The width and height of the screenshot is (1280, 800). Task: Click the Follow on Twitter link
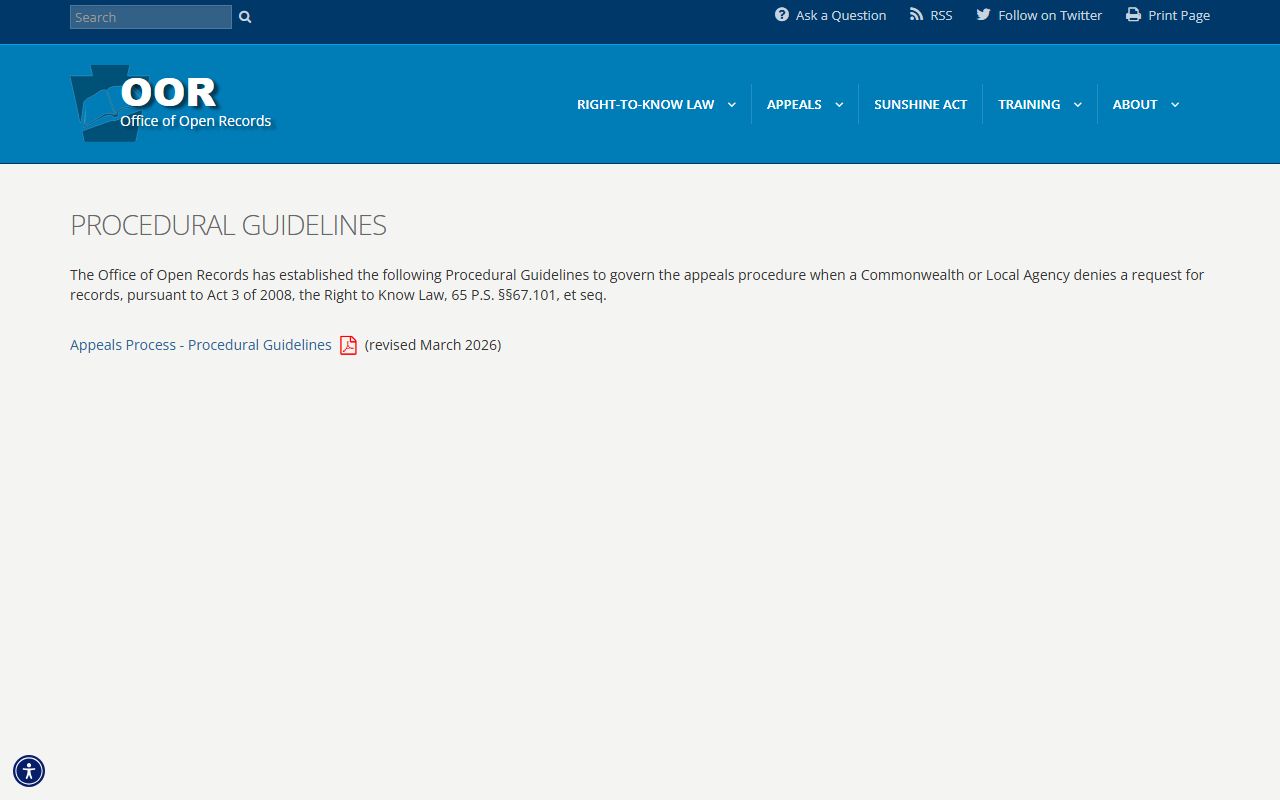[x=1050, y=15]
